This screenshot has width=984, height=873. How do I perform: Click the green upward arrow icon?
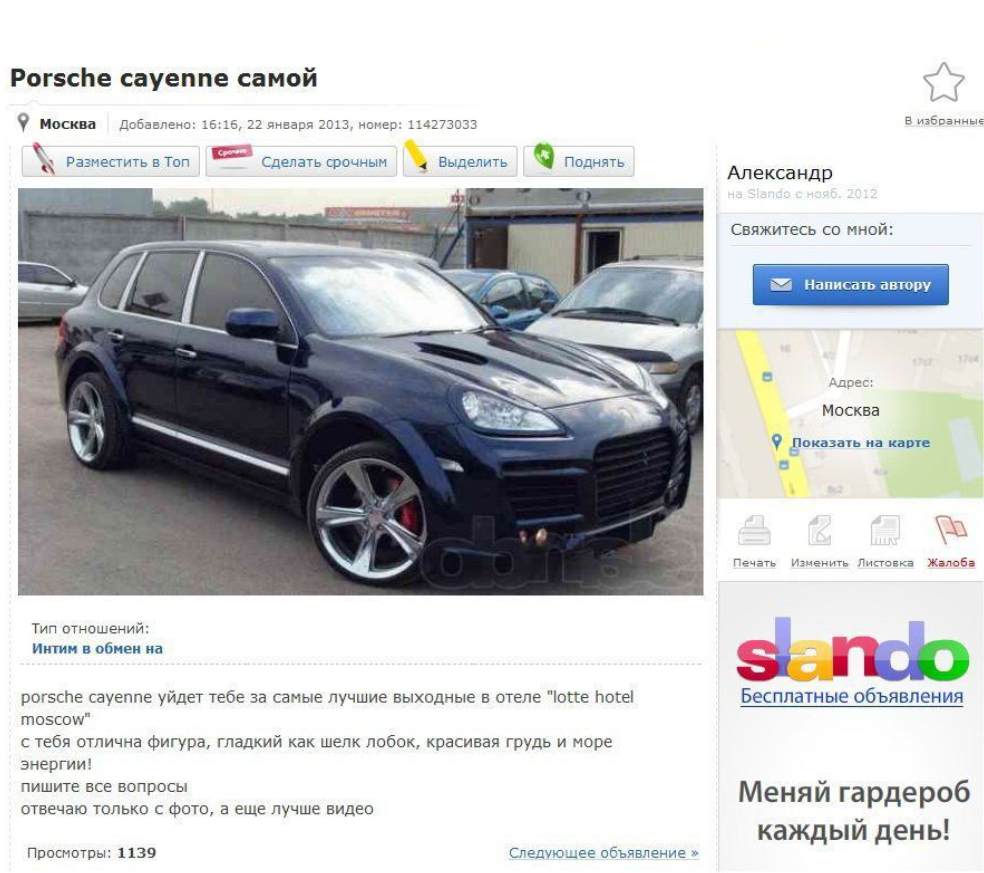tap(544, 156)
